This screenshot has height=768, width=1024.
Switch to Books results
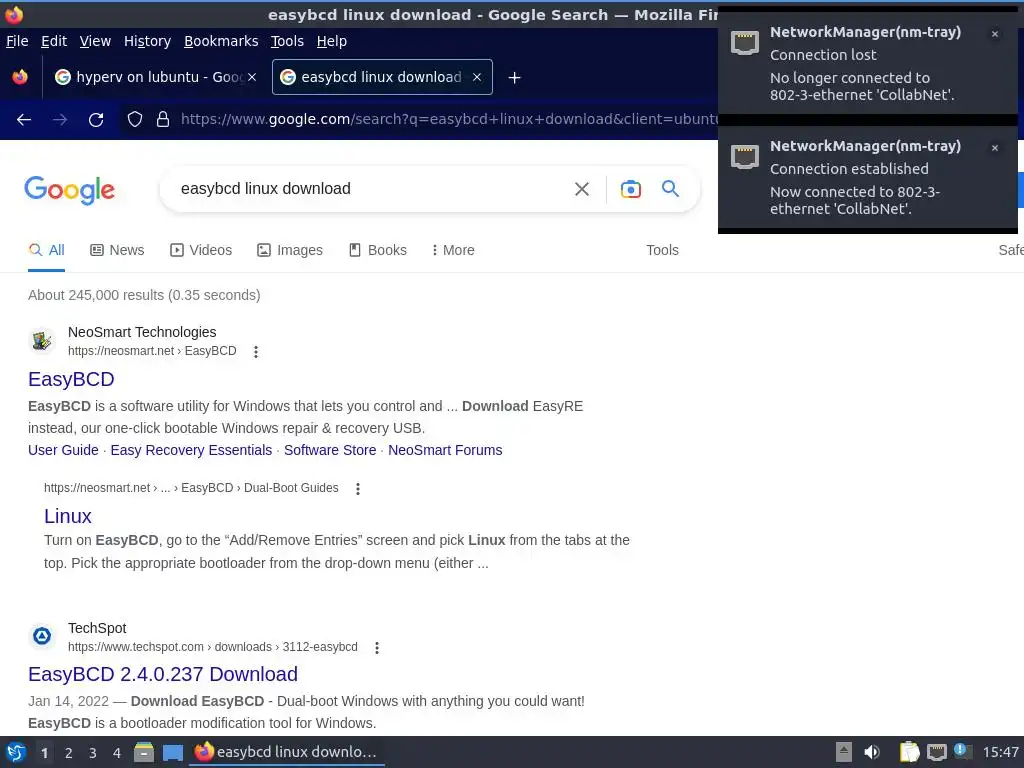pyautogui.click(x=377, y=250)
